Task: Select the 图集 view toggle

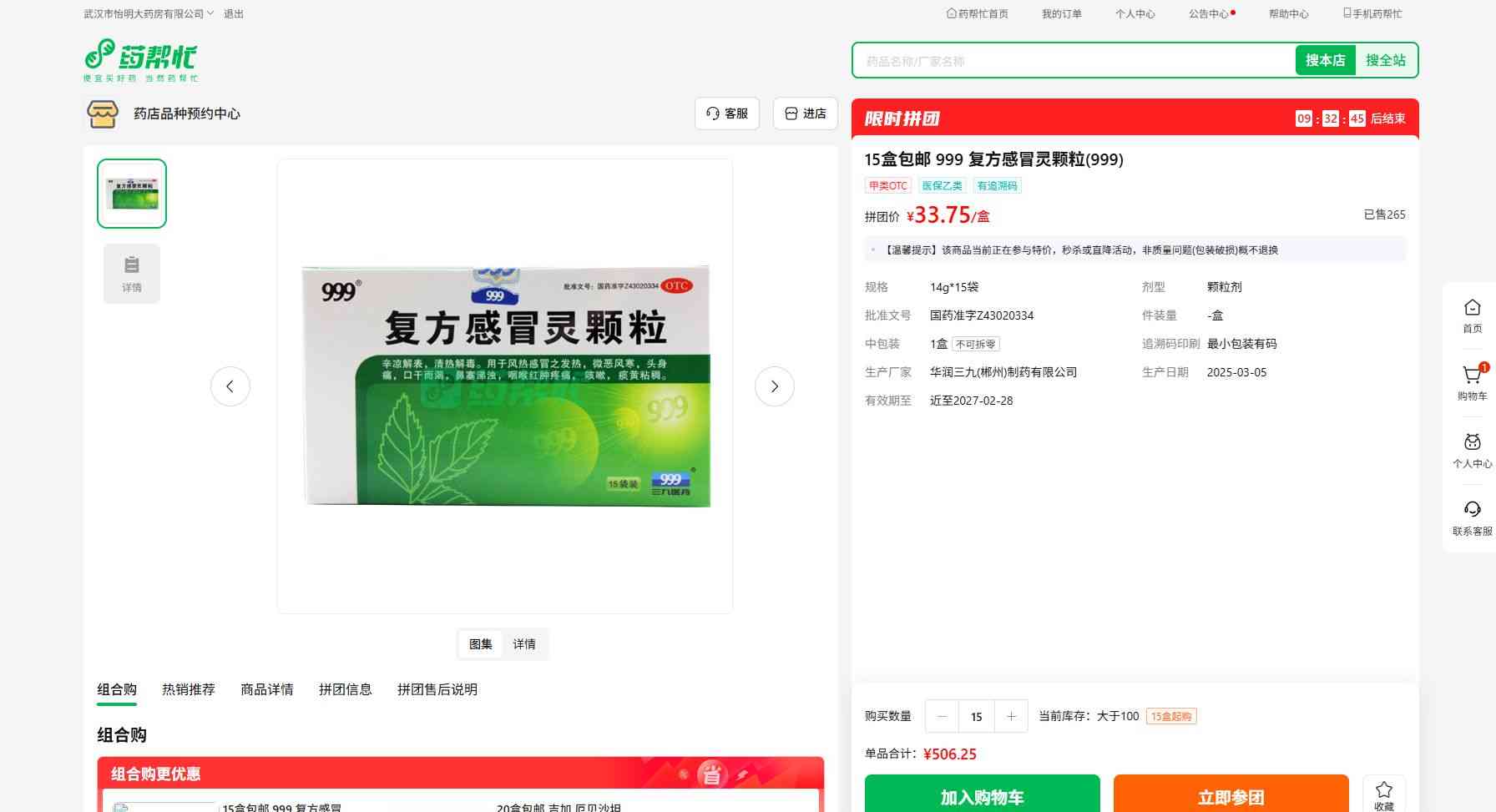Action: 481,644
